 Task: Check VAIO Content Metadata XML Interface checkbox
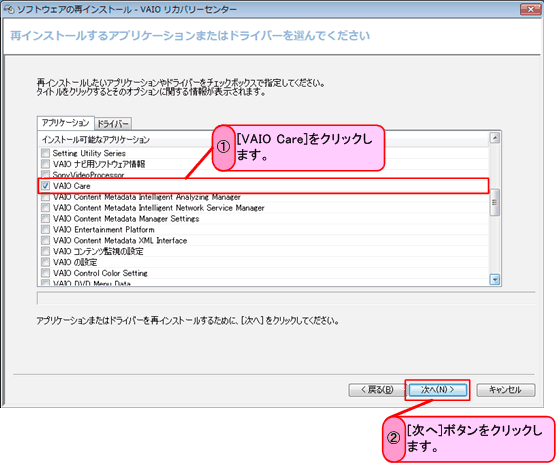click(x=45, y=240)
